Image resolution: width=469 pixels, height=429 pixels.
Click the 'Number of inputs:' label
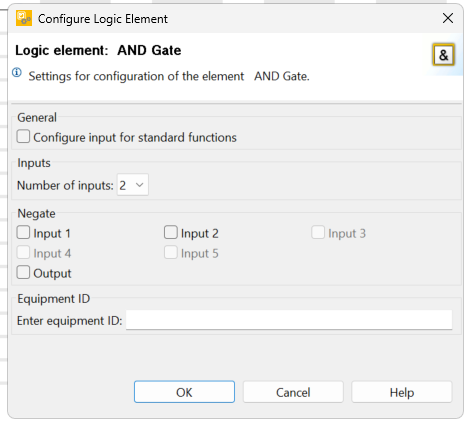pyautogui.click(x=65, y=185)
